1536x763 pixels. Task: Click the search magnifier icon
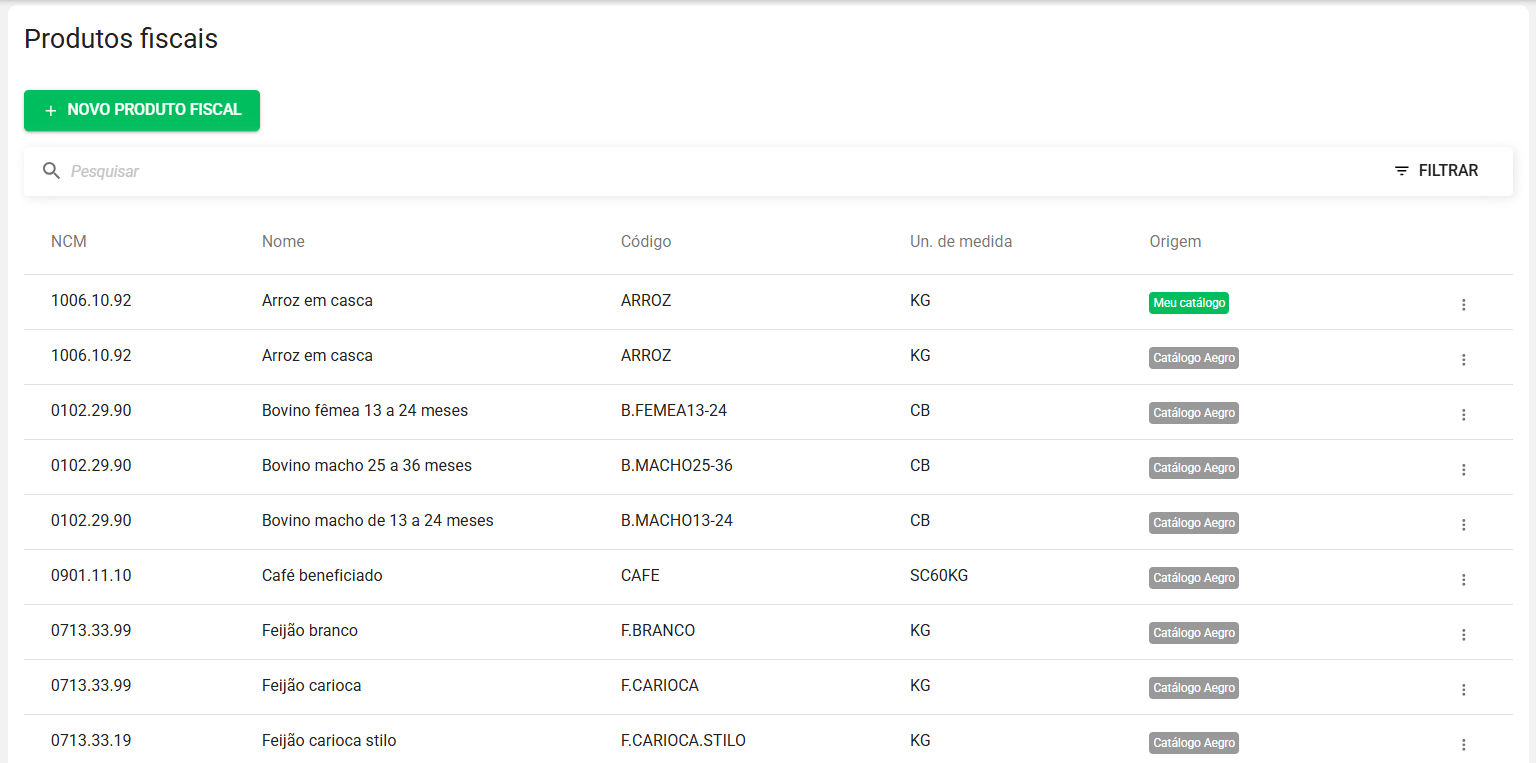52,171
